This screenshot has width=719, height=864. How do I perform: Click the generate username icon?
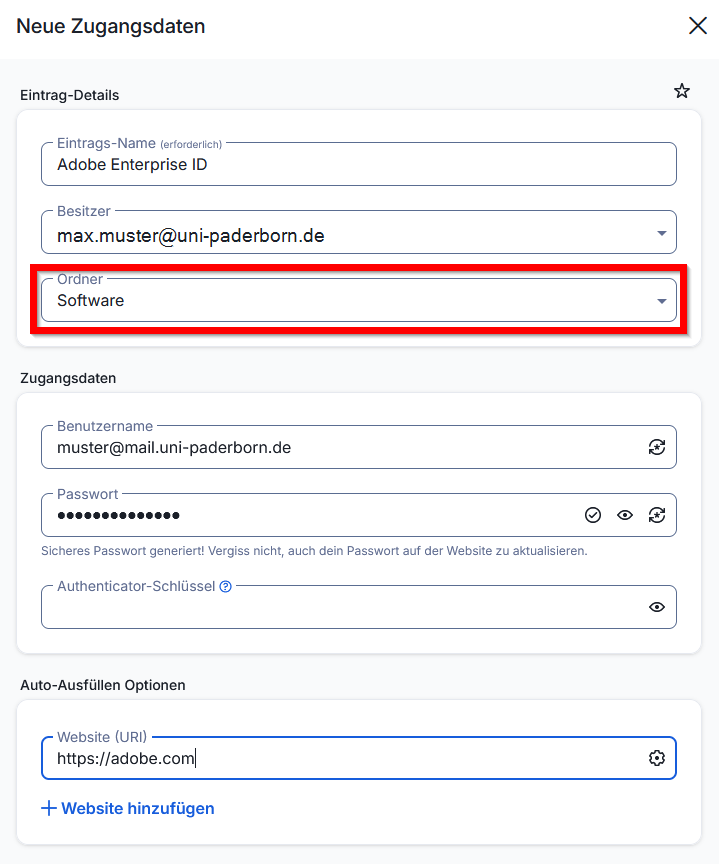pos(657,448)
